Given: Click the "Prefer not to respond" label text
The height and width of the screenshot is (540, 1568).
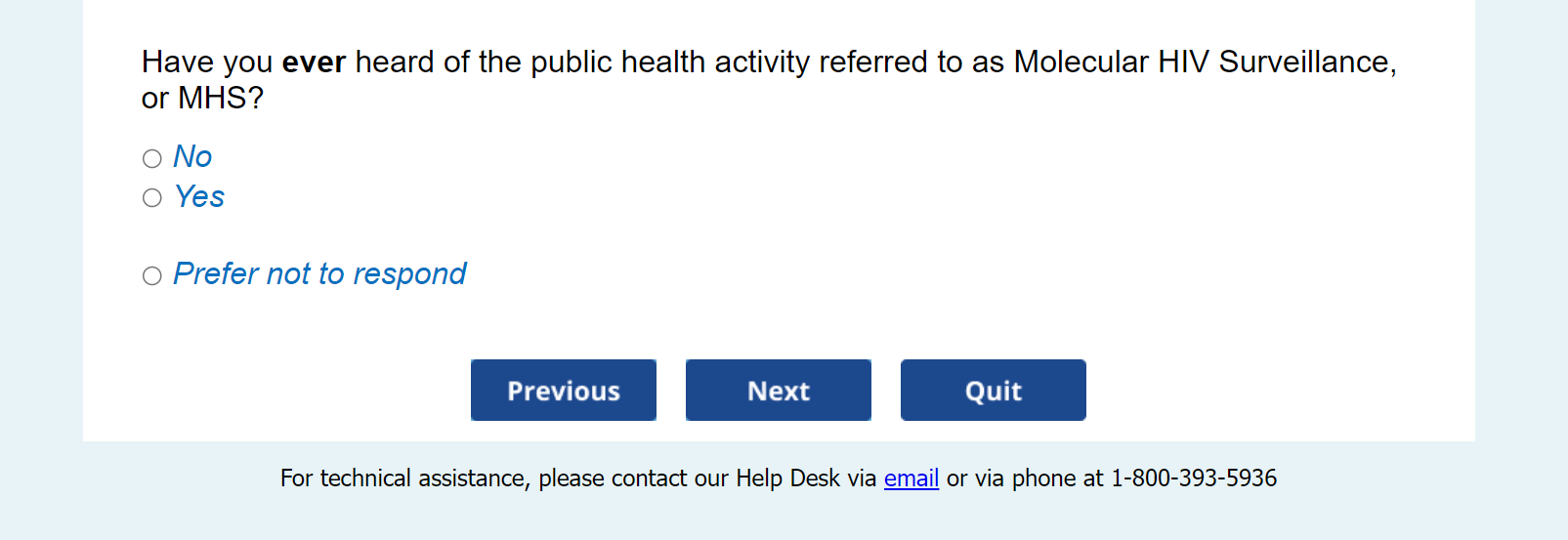Looking at the screenshot, I should [x=319, y=274].
